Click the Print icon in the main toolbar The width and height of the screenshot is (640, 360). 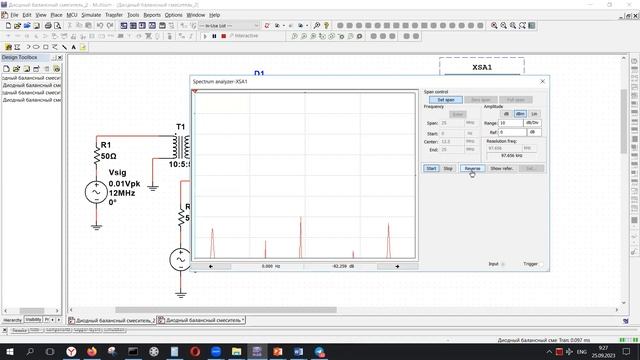pyautogui.click(x=48, y=26)
